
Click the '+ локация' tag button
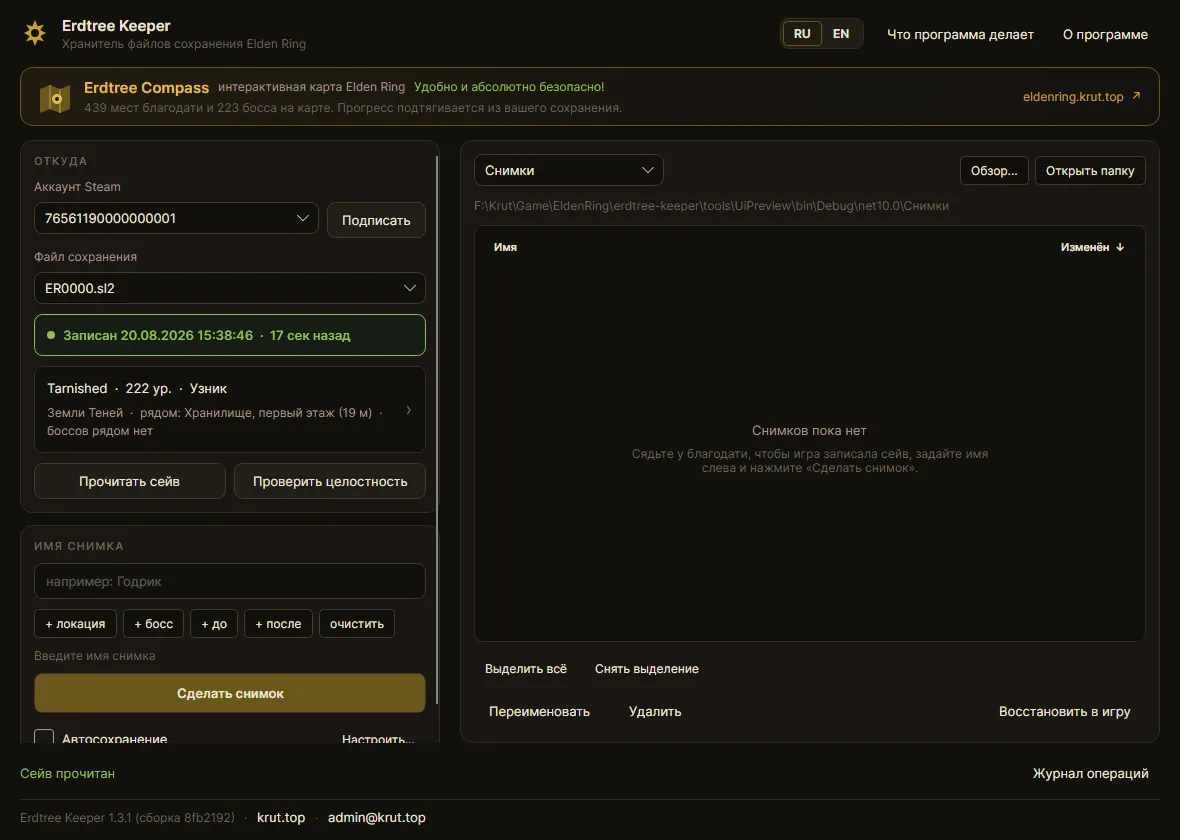tap(75, 623)
